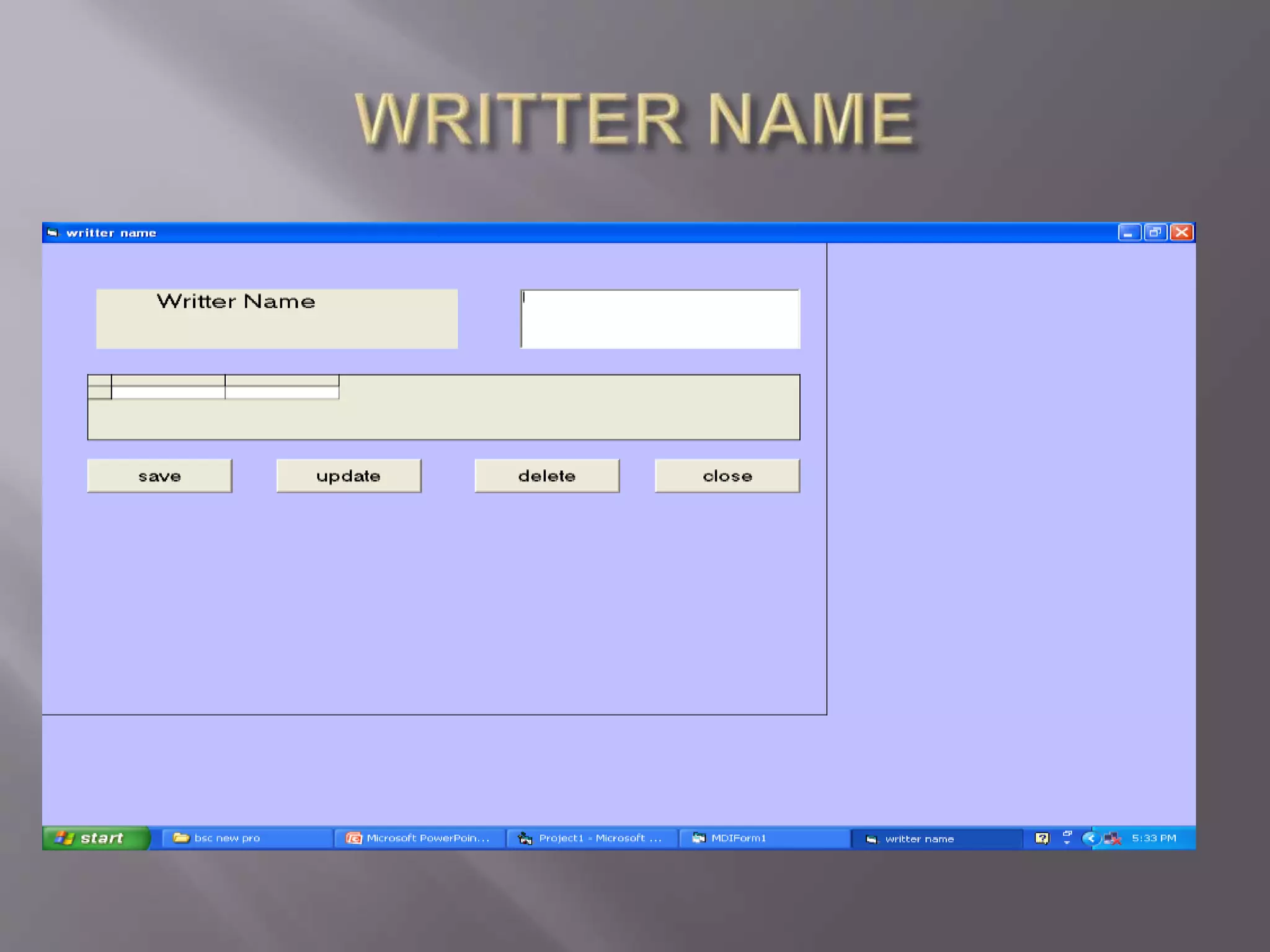Focus the Writter Name text input field

click(660, 319)
